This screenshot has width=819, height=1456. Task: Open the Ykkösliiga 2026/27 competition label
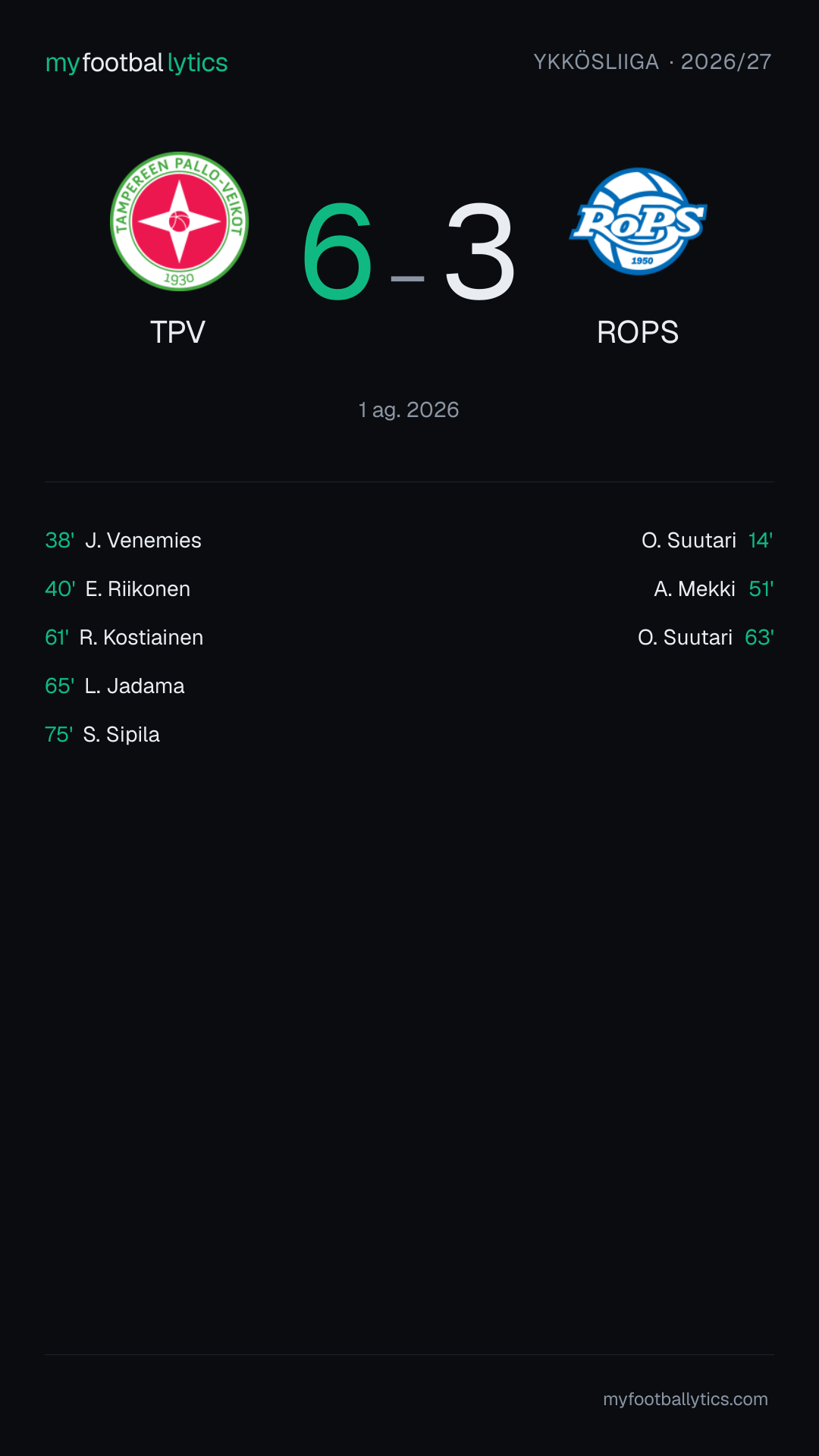click(652, 61)
